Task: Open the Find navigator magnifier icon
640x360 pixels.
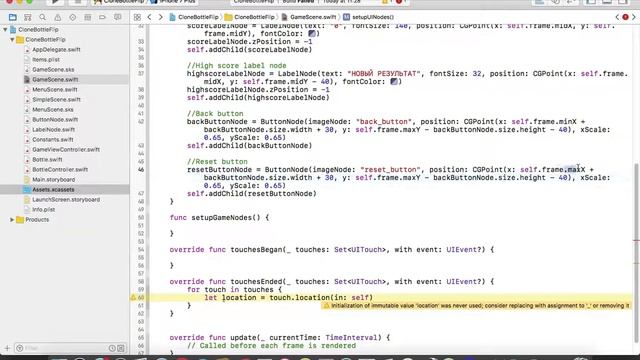Action: tap(42, 17)
